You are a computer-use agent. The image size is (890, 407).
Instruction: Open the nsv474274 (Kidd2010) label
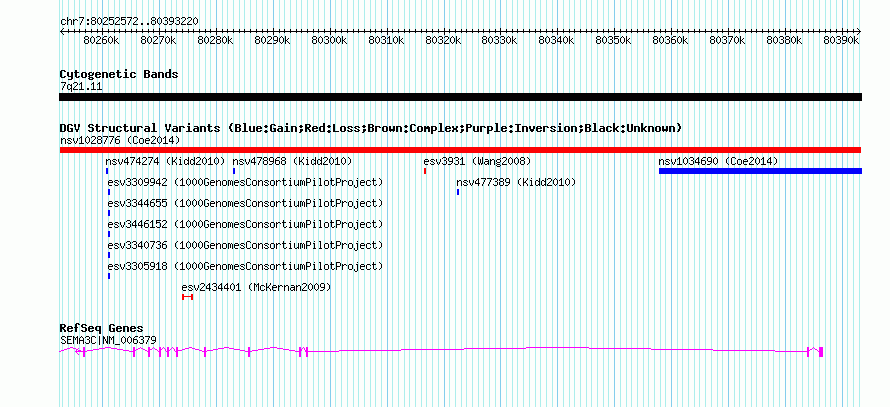[165, 161]
